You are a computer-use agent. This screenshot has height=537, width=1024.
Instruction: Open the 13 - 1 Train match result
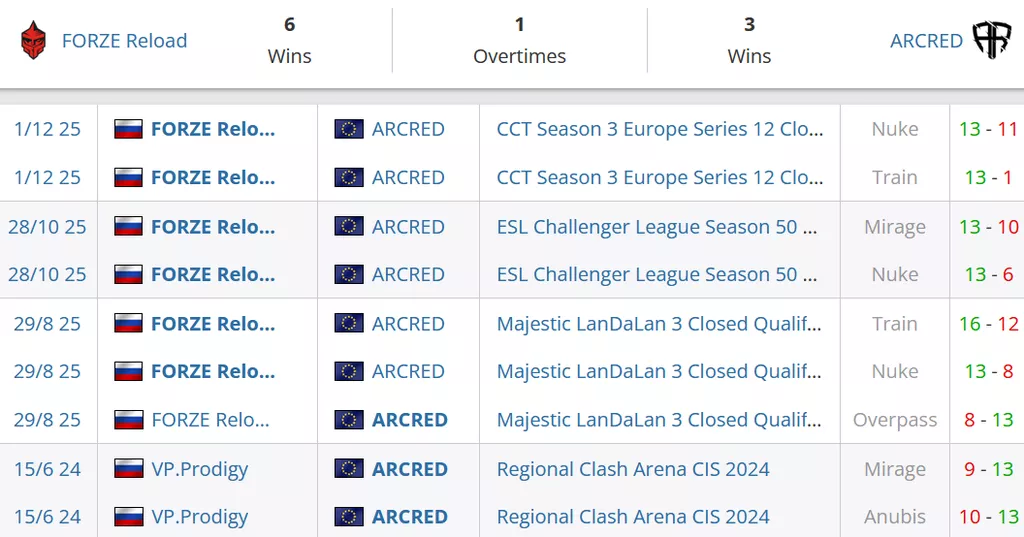coord(988,177)
